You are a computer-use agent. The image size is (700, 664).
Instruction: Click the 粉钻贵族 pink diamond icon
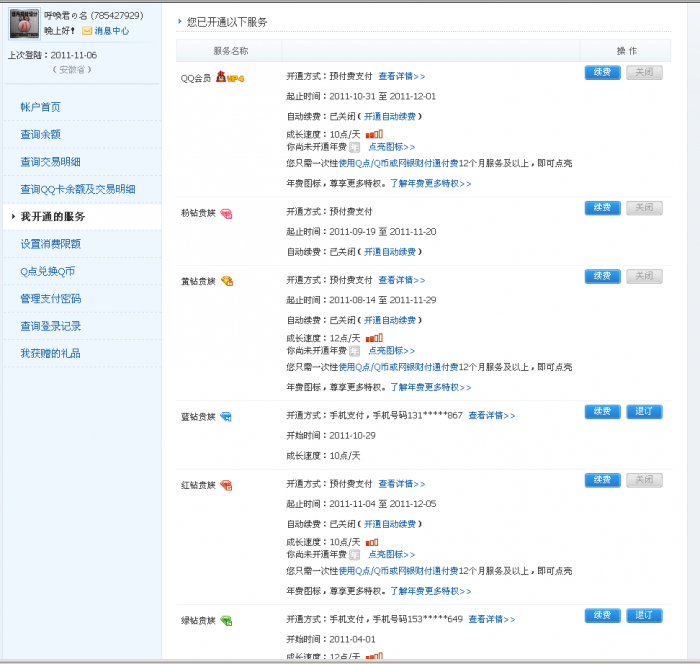[x=226, y=214]
